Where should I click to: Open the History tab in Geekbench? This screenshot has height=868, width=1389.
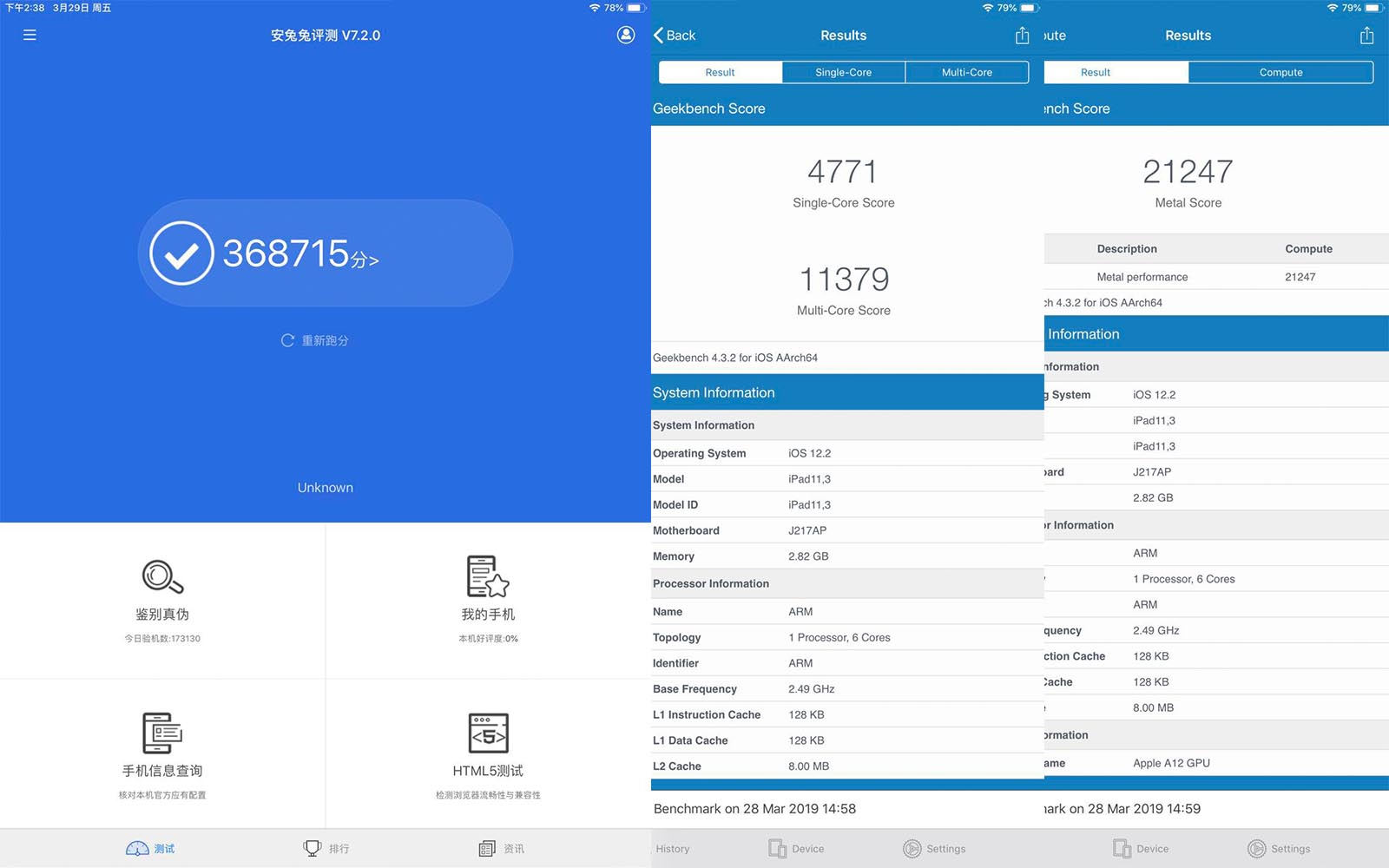(x=673, y=848)
